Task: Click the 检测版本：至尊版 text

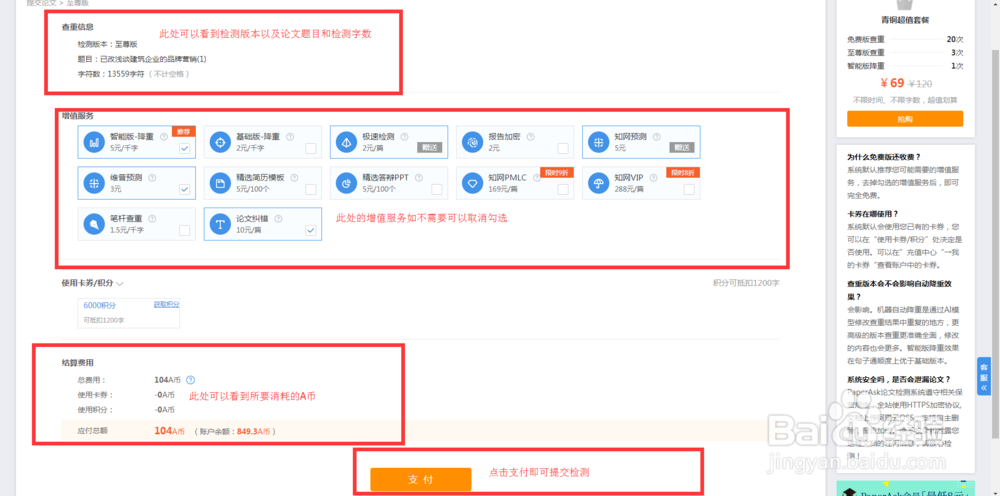Action: pos(107,44)
